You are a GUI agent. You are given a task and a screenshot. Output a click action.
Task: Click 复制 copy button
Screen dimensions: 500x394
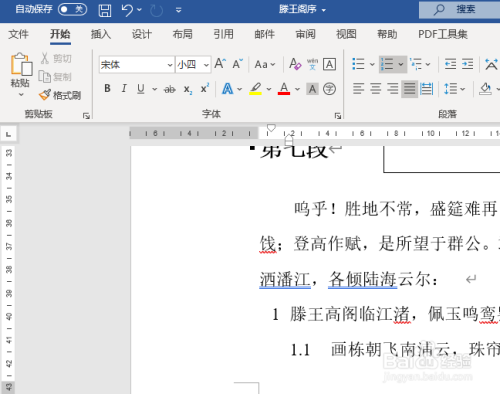pos(55,77)
